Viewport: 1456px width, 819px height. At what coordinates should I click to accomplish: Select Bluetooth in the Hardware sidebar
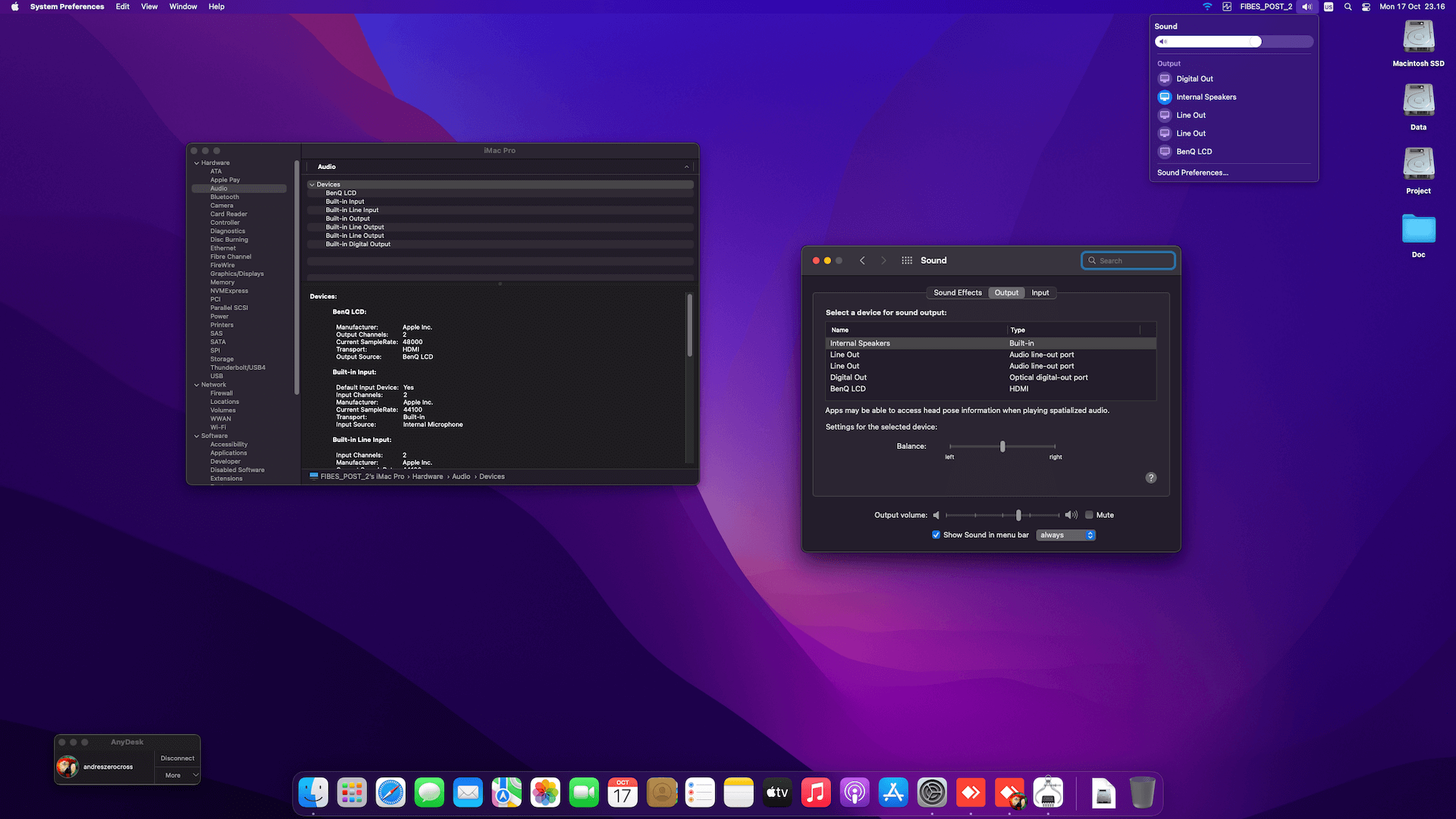[x=224, y=197]
